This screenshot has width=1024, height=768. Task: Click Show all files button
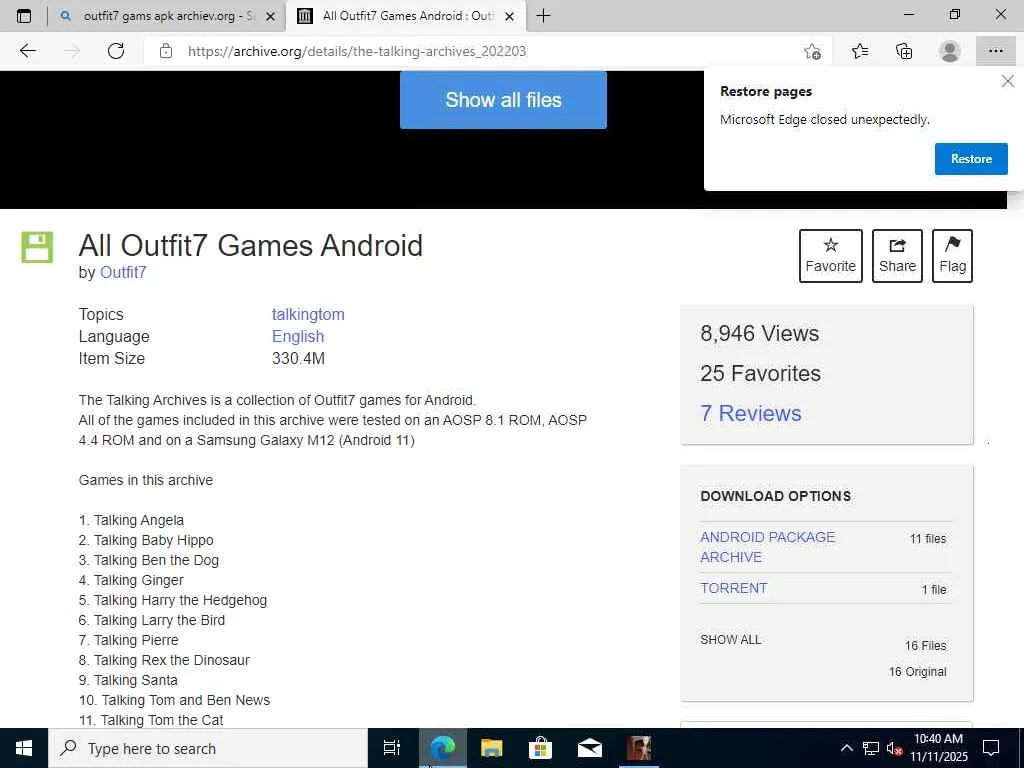[x=503, y=100]
